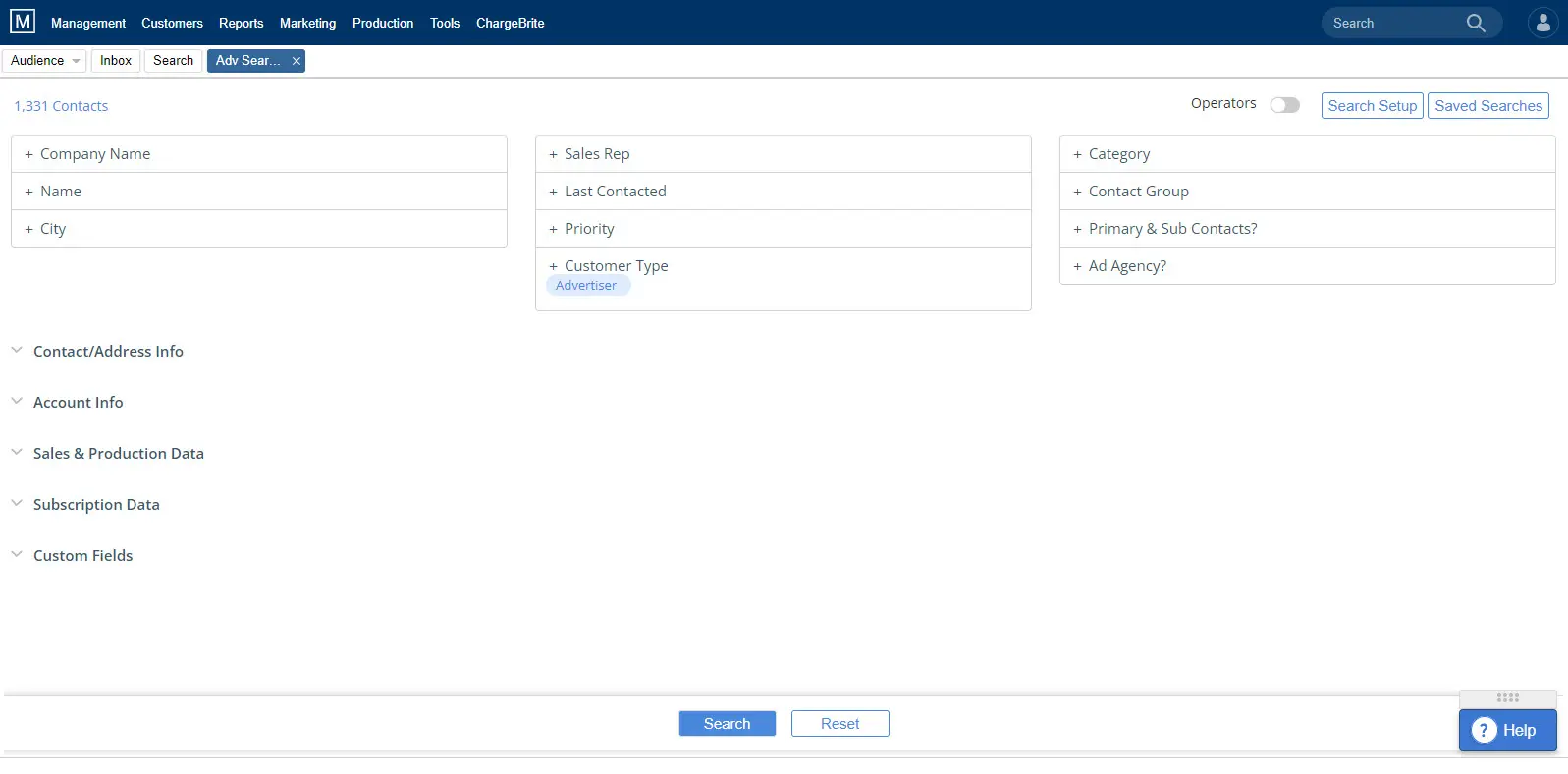The height and width of the screenshot is (774, 1568).
Task: Switch to the Inbox tab
Action: tap(116, 61)
